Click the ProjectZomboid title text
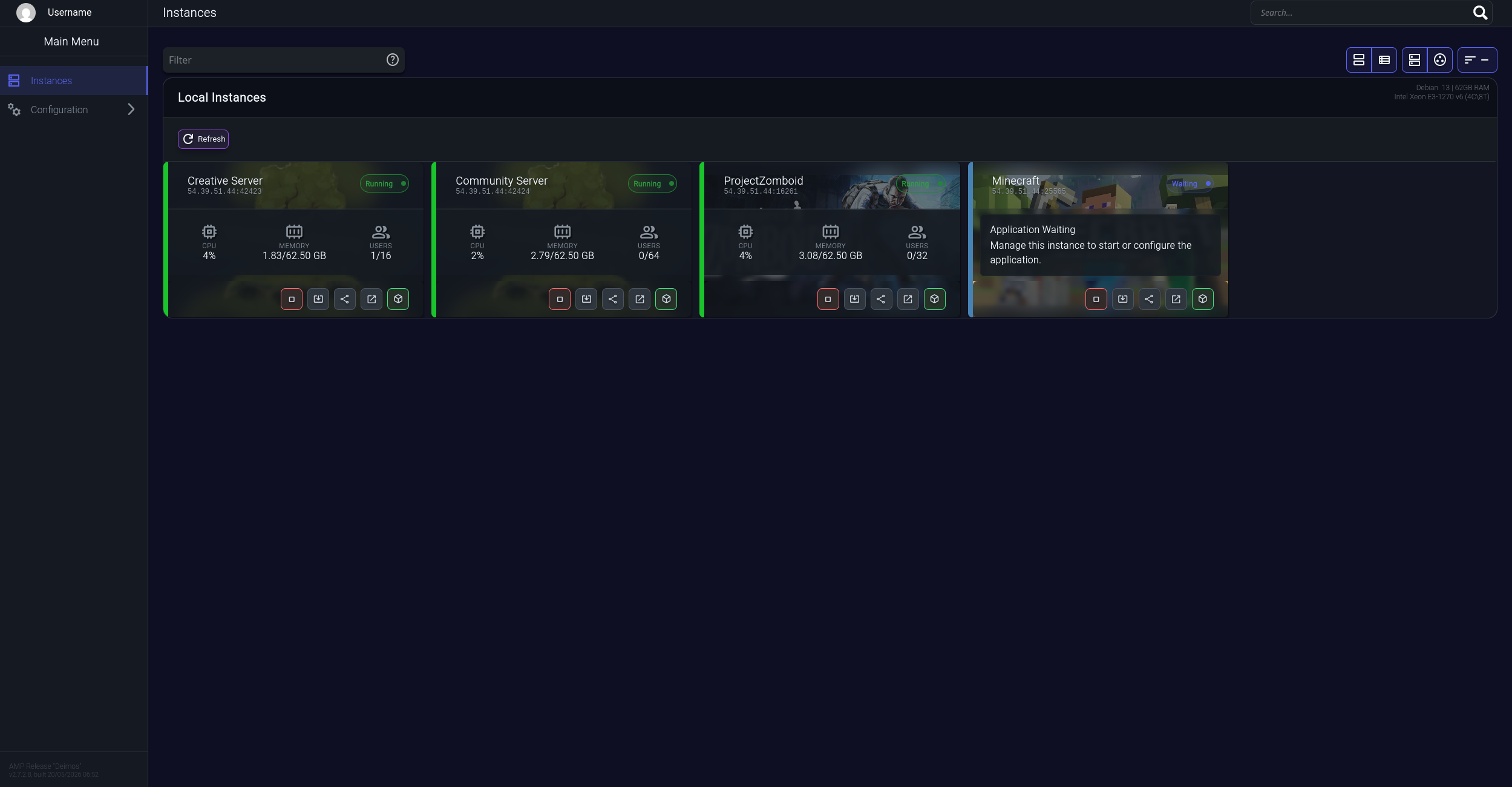1512x787 pixels. 764,181
